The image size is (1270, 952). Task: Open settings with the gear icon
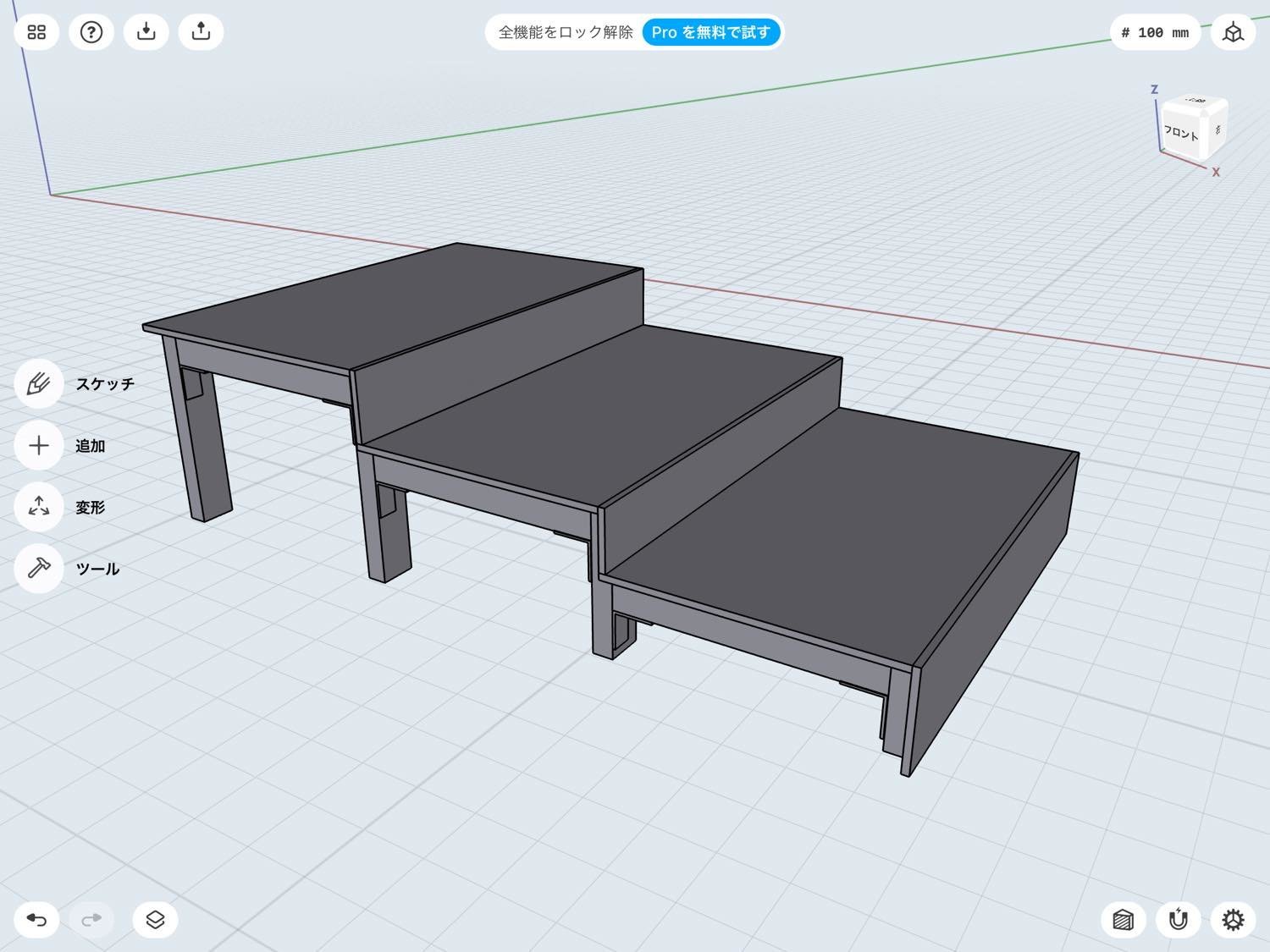click(x=1233, y=919)
